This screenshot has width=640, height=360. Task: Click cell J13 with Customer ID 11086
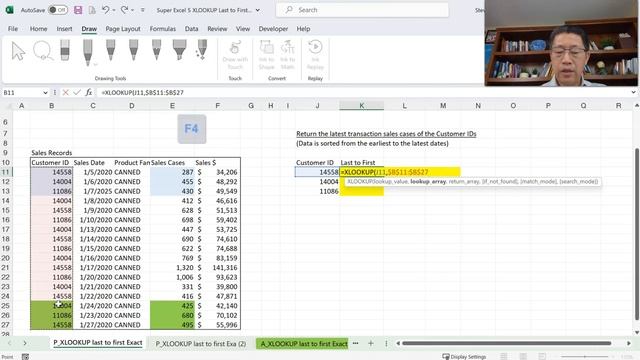click(x=317, y=191)
